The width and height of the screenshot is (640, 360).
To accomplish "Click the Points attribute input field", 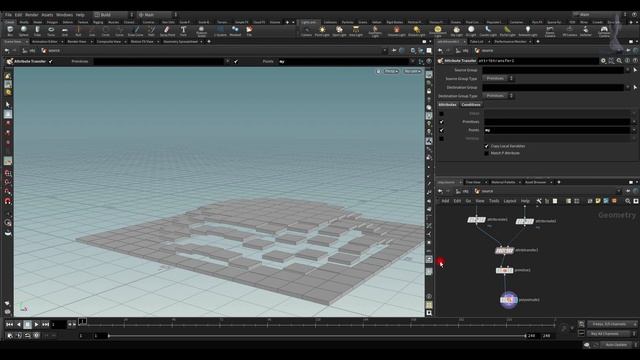I will [557, 130].
